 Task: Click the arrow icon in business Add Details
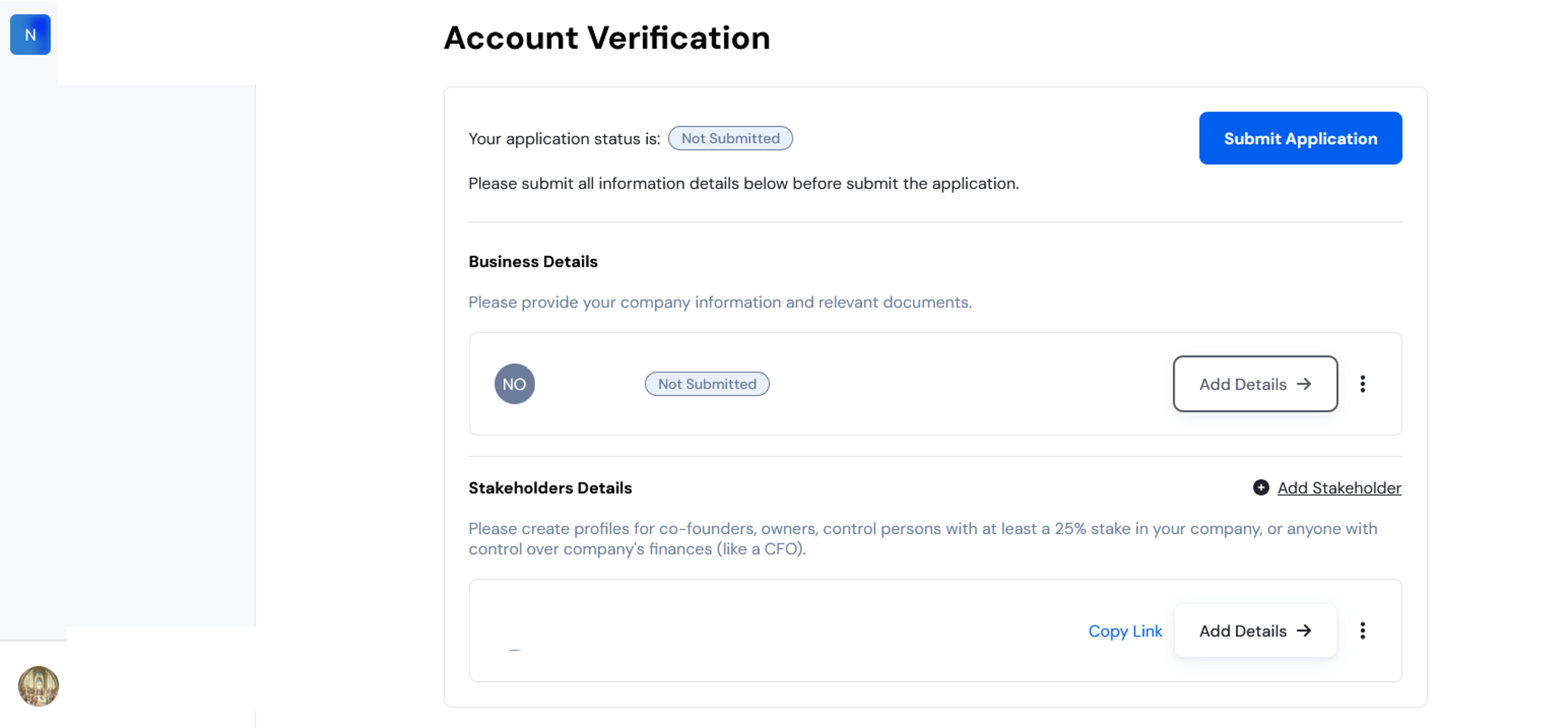[x=1304, y=384]
